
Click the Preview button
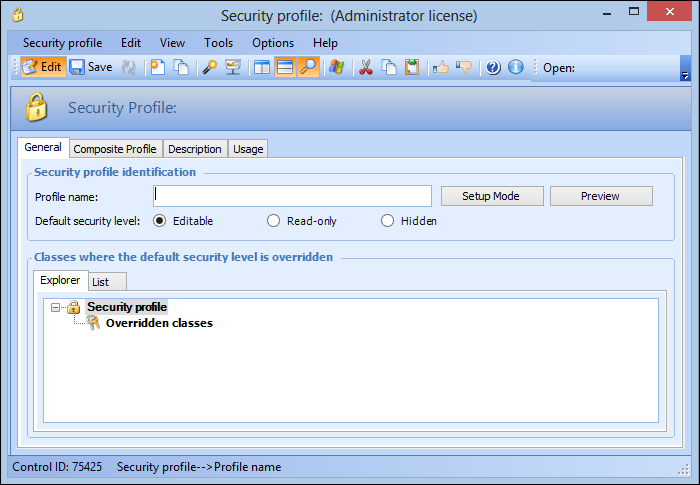(x=600, y=196)
